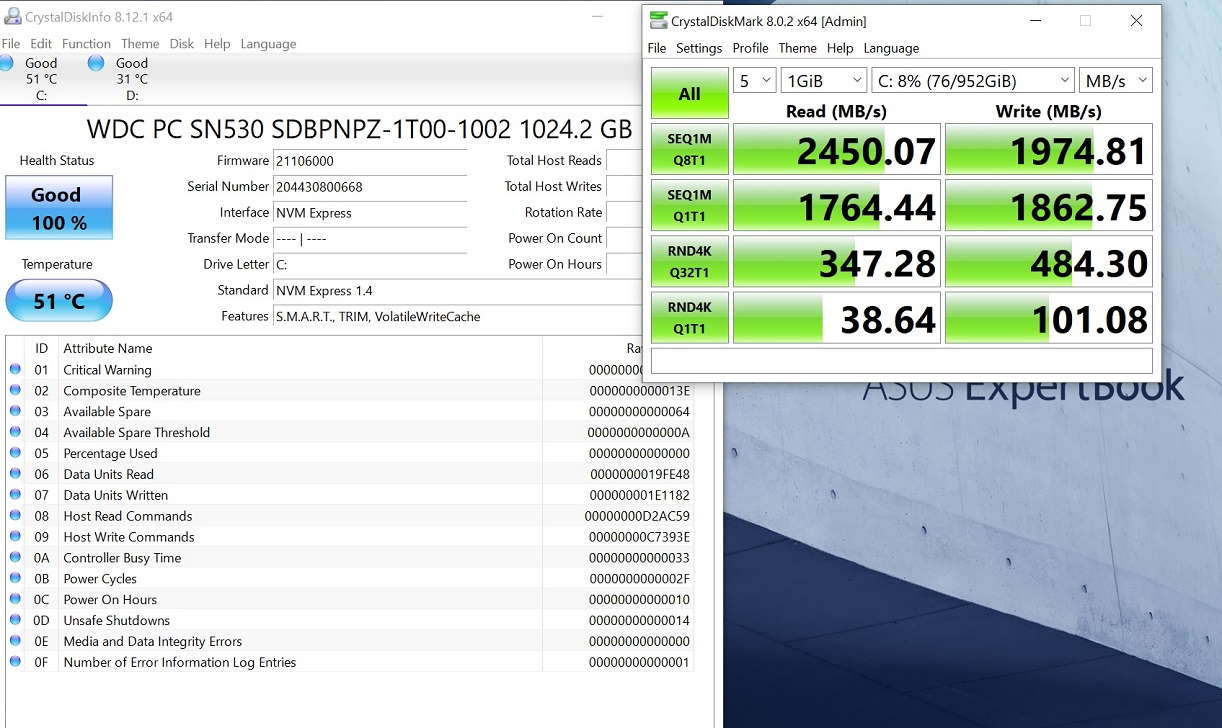The image size is (1222, 728).
Task: Click status orb beside Critical Warning attribute
Action: click(15, 369)
